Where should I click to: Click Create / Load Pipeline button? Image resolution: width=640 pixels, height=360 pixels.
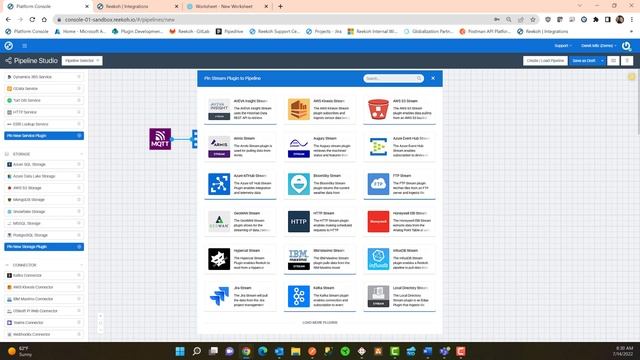tap(545, 61)
